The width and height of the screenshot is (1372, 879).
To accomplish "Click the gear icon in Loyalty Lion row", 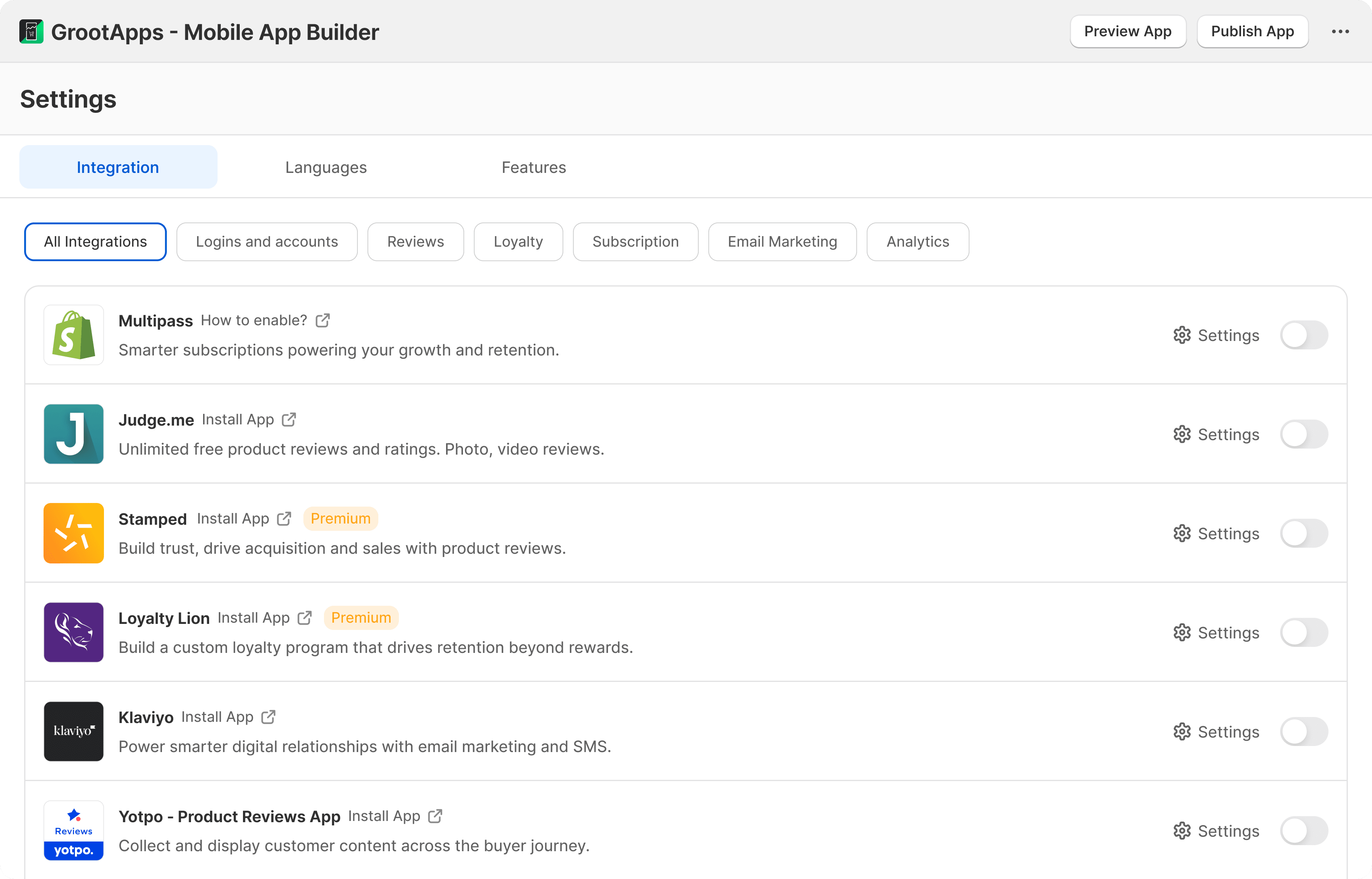I will (x=1182, y=632).
